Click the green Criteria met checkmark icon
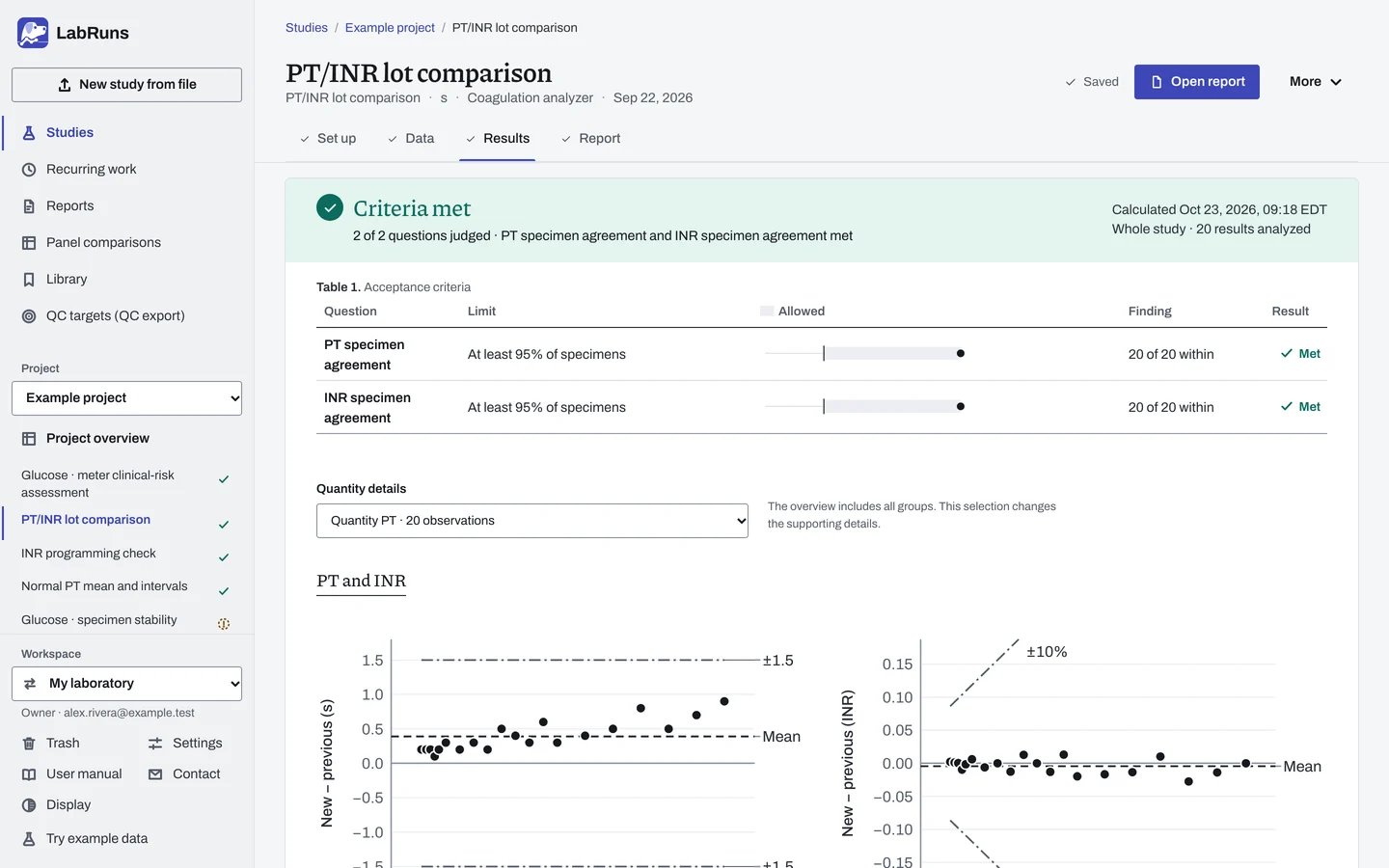 330,207
